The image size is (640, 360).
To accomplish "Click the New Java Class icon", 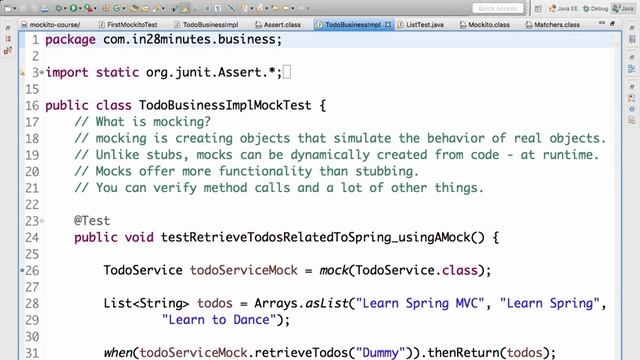I will 117,8.
